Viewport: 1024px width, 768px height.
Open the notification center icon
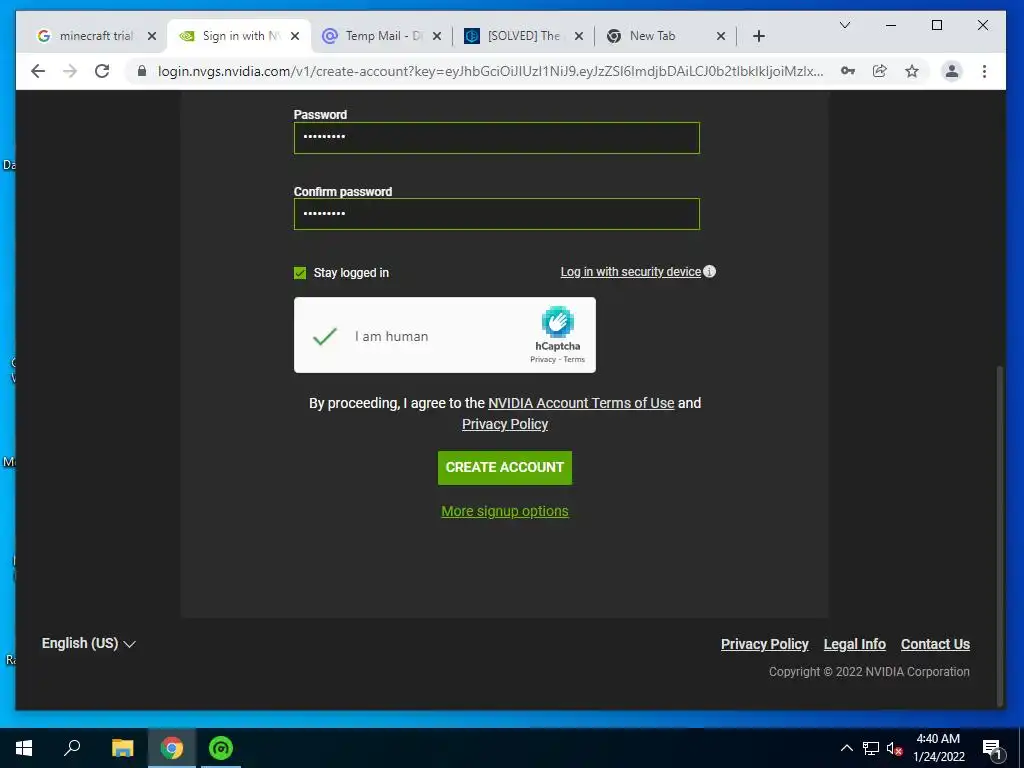(992, 748)
